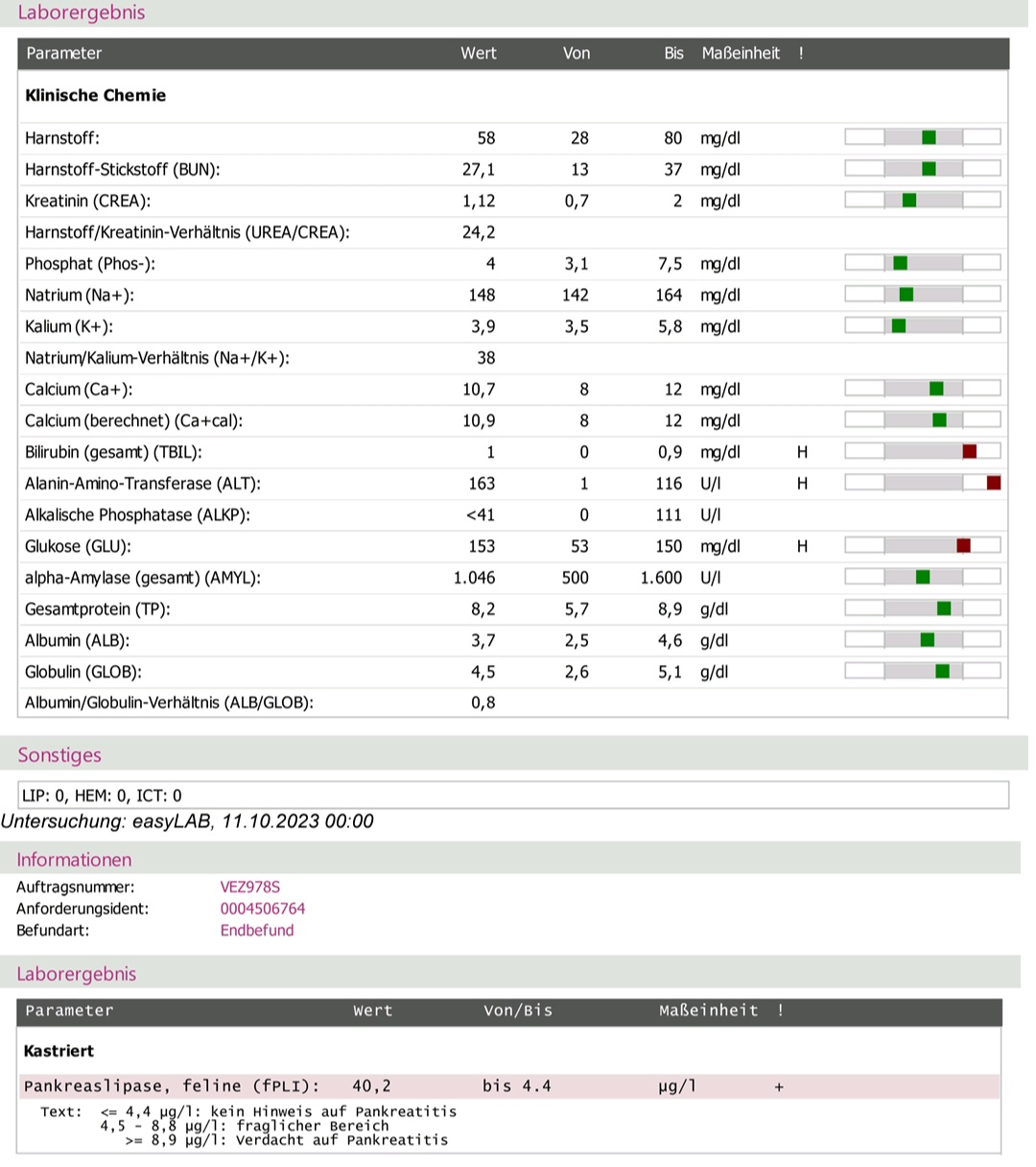Viewport: 1036px width, 1167px height.
Task: Select the Pankreaslipase, feline (fPLI) label
Action: tap(173, 1086)
